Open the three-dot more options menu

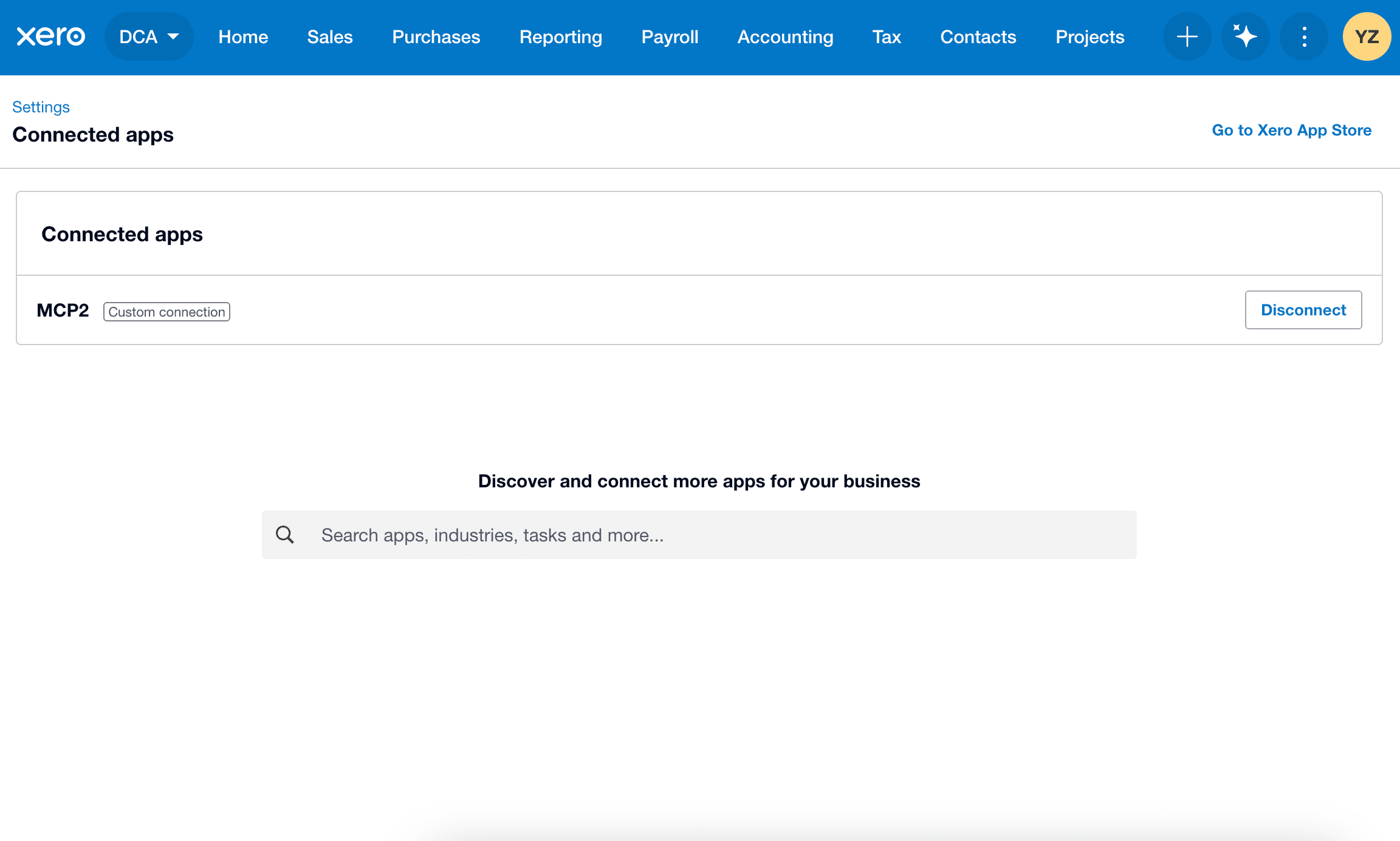(x=1303, y=36)
